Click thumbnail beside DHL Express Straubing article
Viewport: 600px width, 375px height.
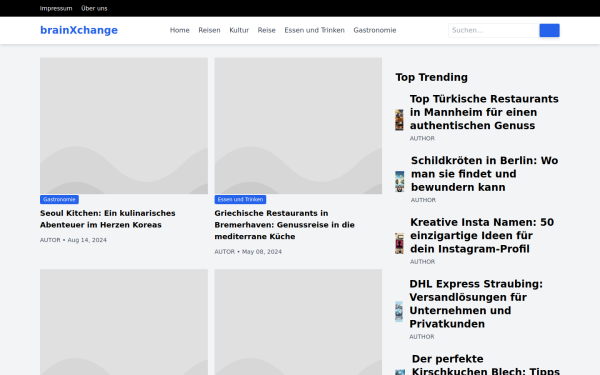point(399,311)
